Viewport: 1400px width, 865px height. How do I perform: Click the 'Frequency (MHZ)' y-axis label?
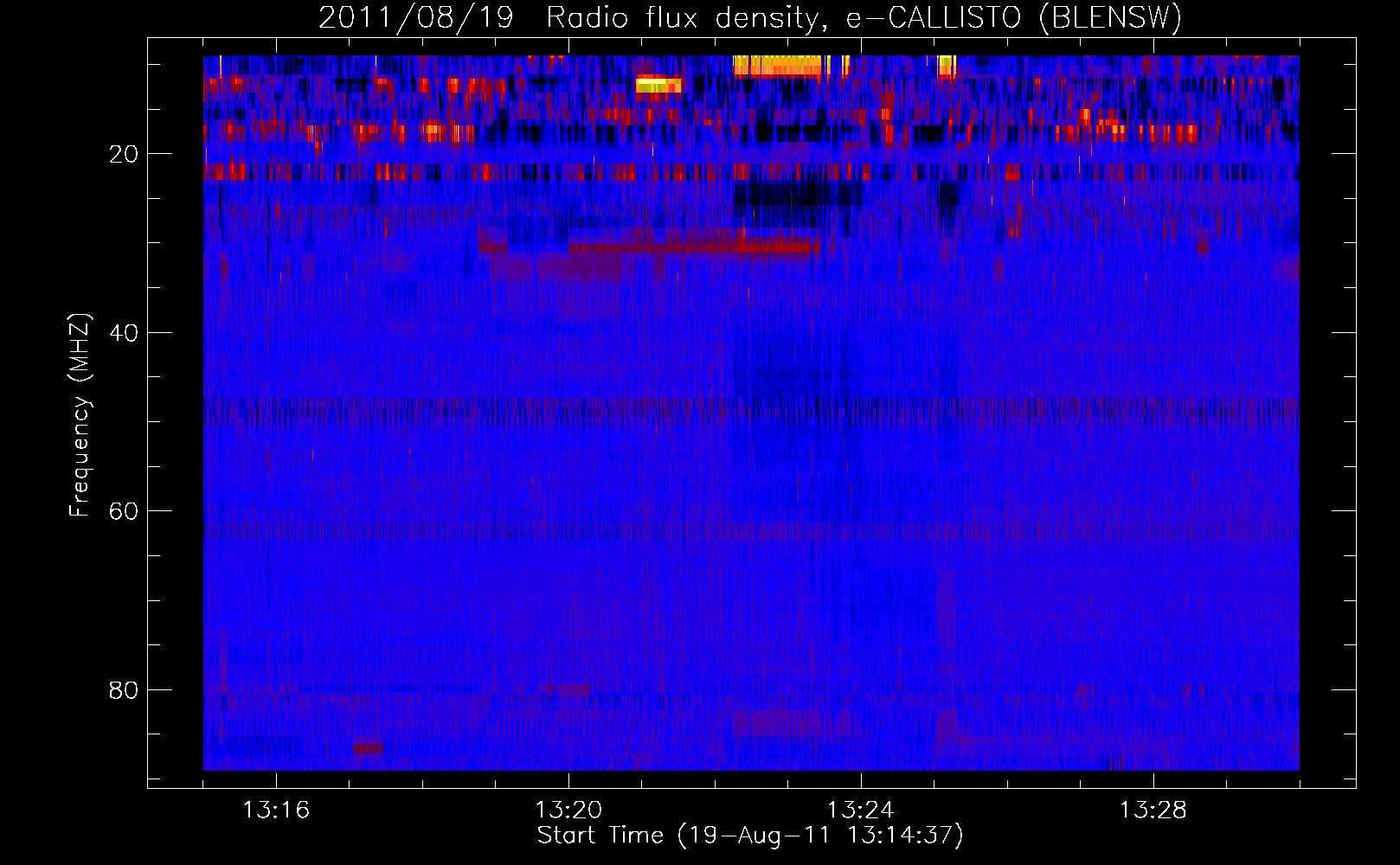point(79,415)
